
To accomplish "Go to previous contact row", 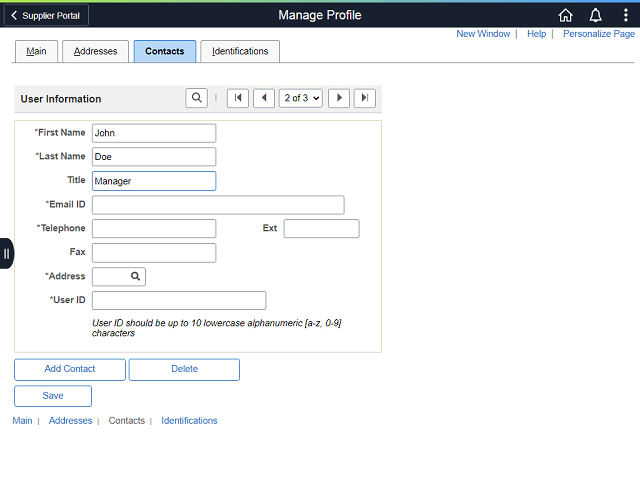I will pyautogui.click(x=264, y=98).
